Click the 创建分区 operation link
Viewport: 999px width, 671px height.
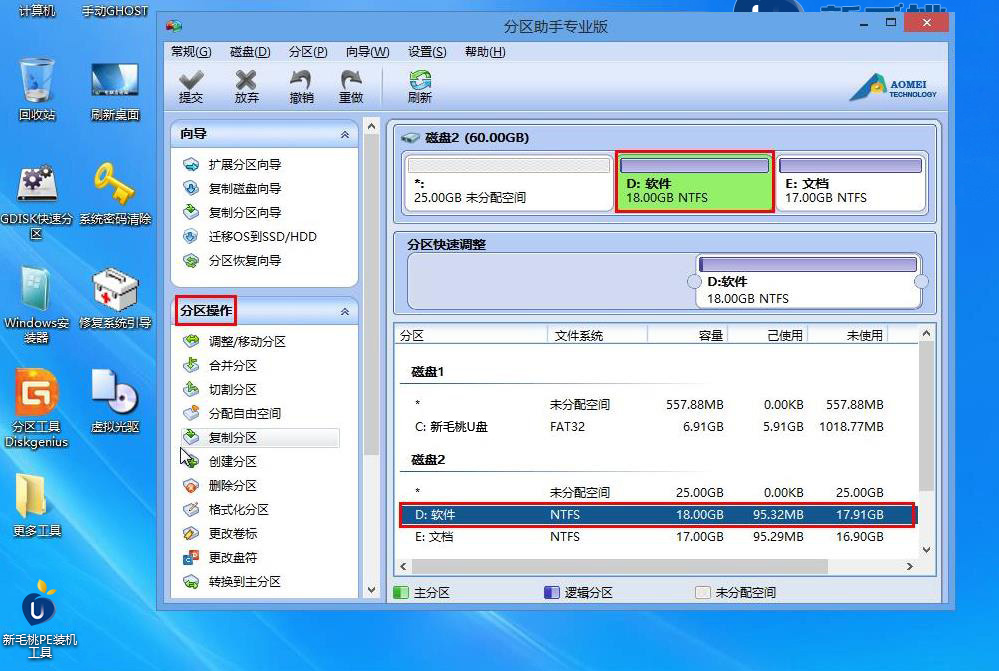pyautogui.click(x=233, y=461)
